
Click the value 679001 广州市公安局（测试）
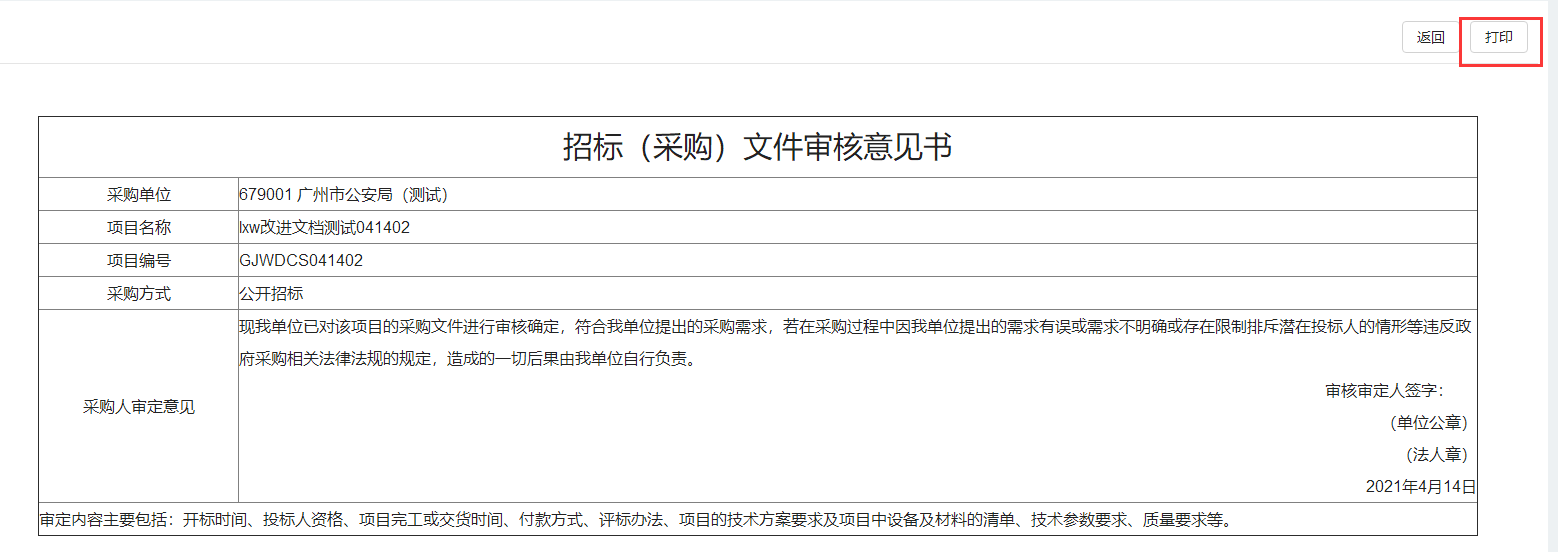point(343,194)
